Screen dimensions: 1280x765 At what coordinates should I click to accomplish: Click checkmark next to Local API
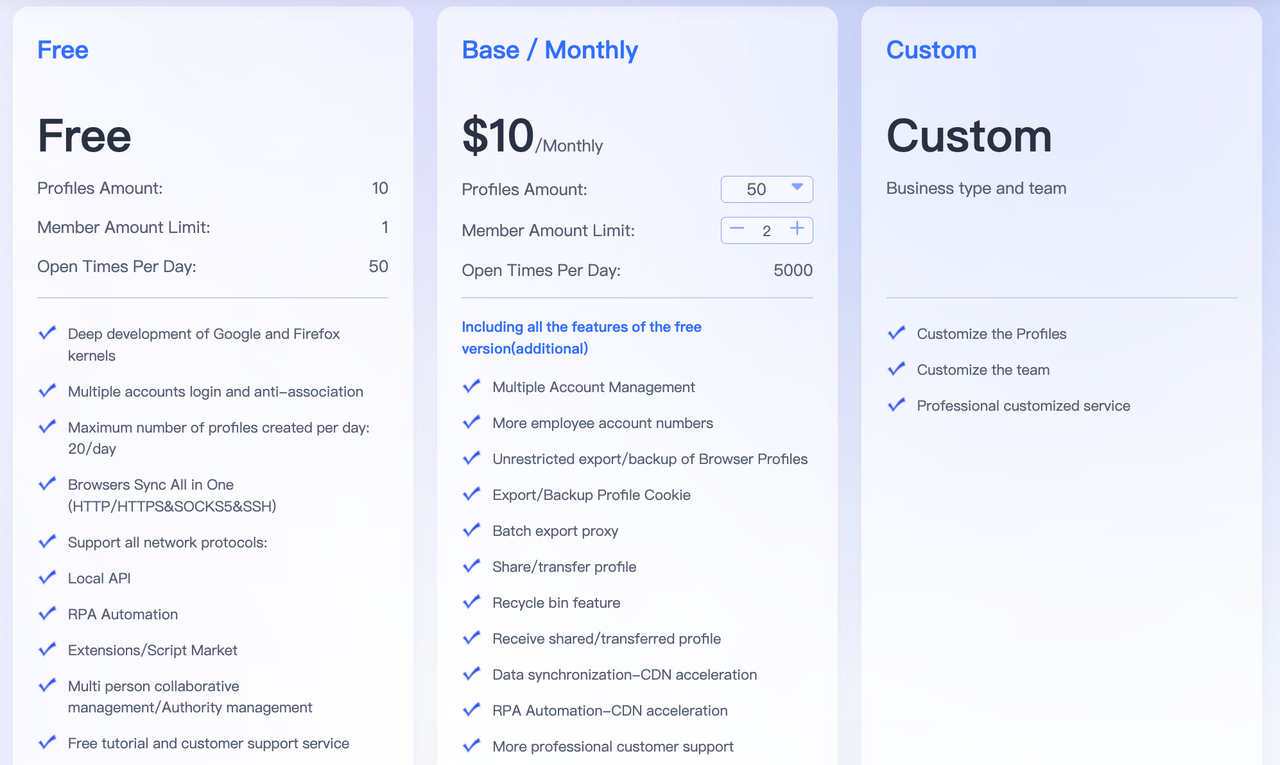point(47,578)
